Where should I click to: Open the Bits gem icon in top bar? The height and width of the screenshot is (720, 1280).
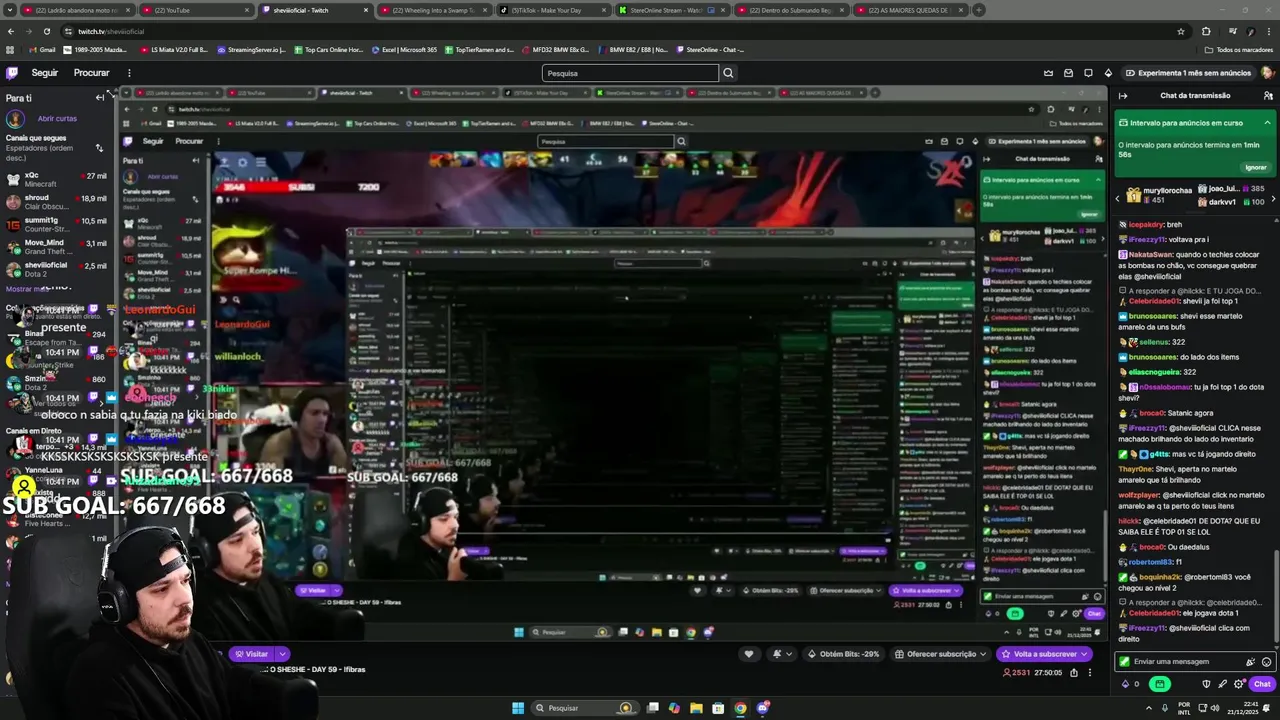(1108, 73)
